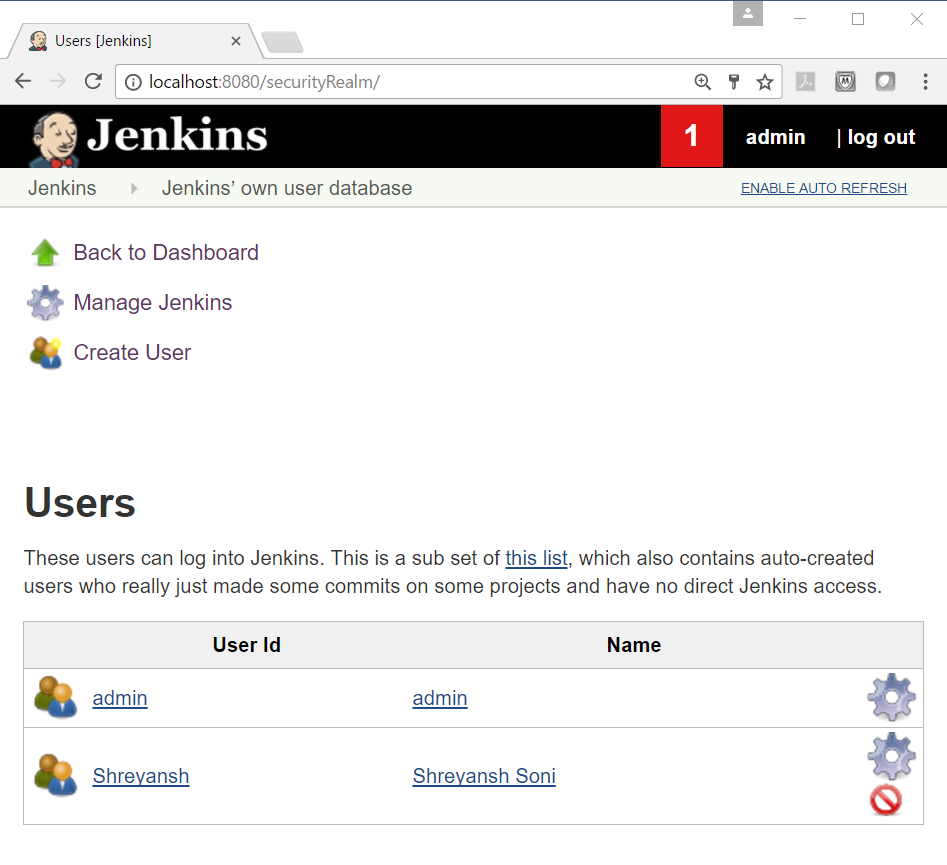The width and height of the screenshot is (947, 865).
Task: Click the Create User people icon
Action: (45, 353)
